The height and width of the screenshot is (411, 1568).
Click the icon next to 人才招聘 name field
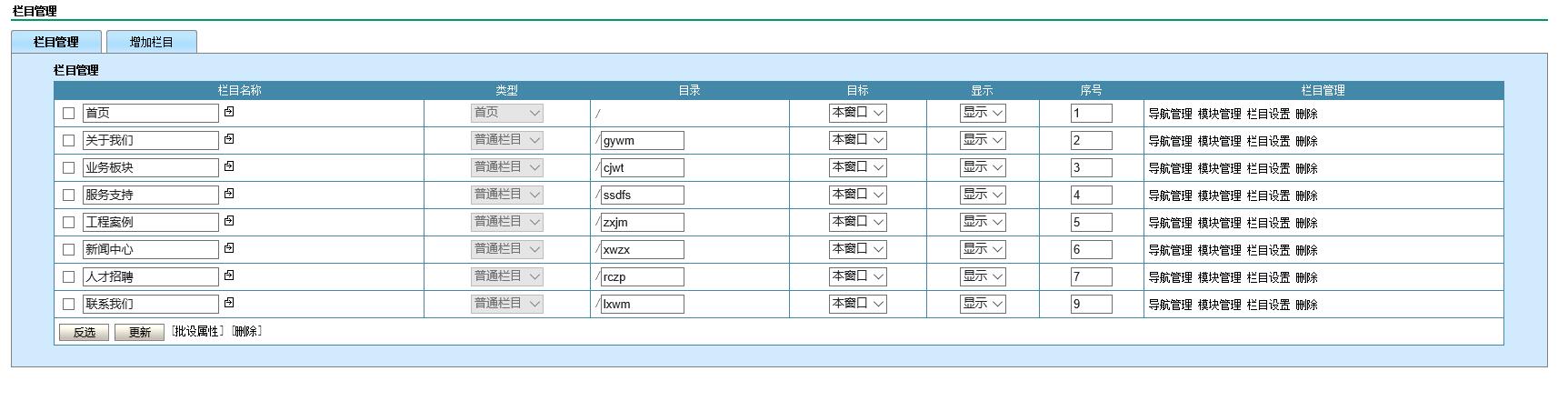coord(229,276)
